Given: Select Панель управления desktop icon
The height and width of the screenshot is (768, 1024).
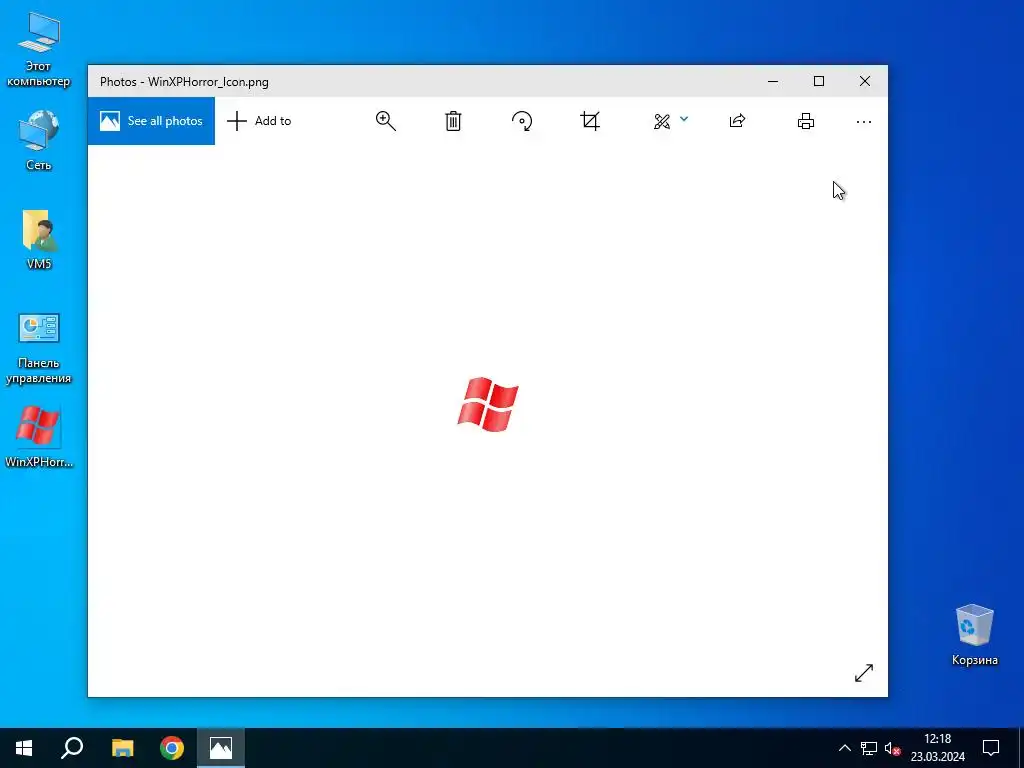Looking at the screenshot, I should 39,349.
